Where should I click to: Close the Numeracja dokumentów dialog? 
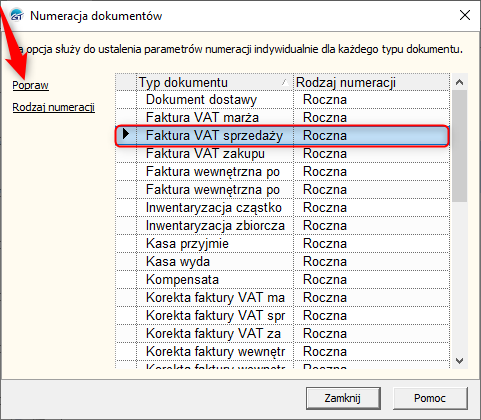pyautogui.click(x=465, y=15)
